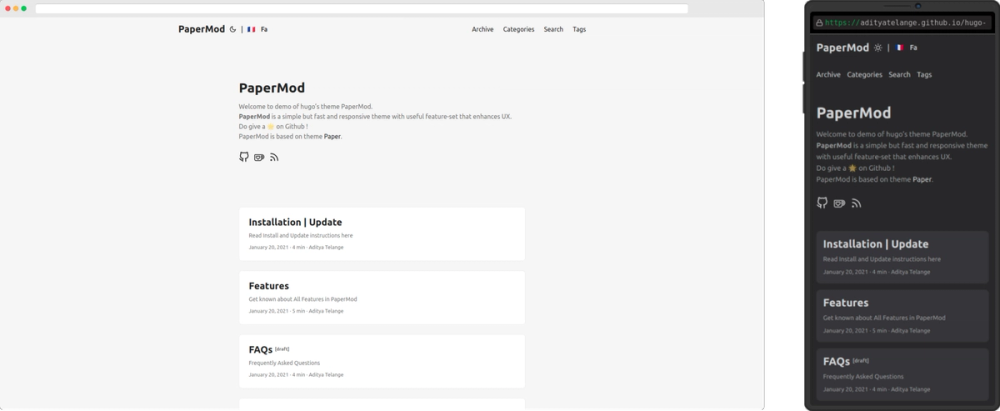Viewport: 1000px width, 411px height.
Task: Open Features post in desktop view
Action: point(382,297)
